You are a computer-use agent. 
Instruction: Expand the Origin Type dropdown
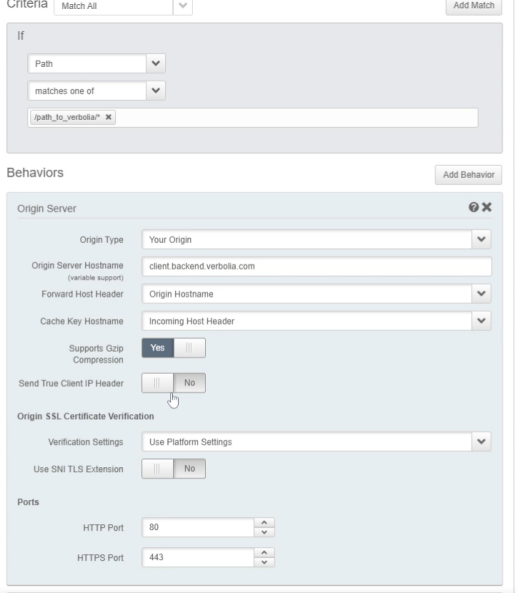click(316, 239)
